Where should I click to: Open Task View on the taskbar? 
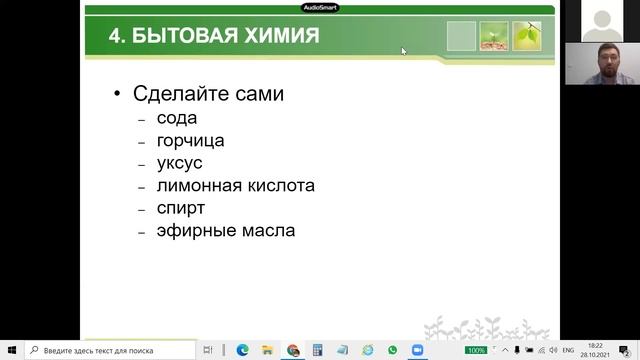pyautogui.click(x=208, y=350)
